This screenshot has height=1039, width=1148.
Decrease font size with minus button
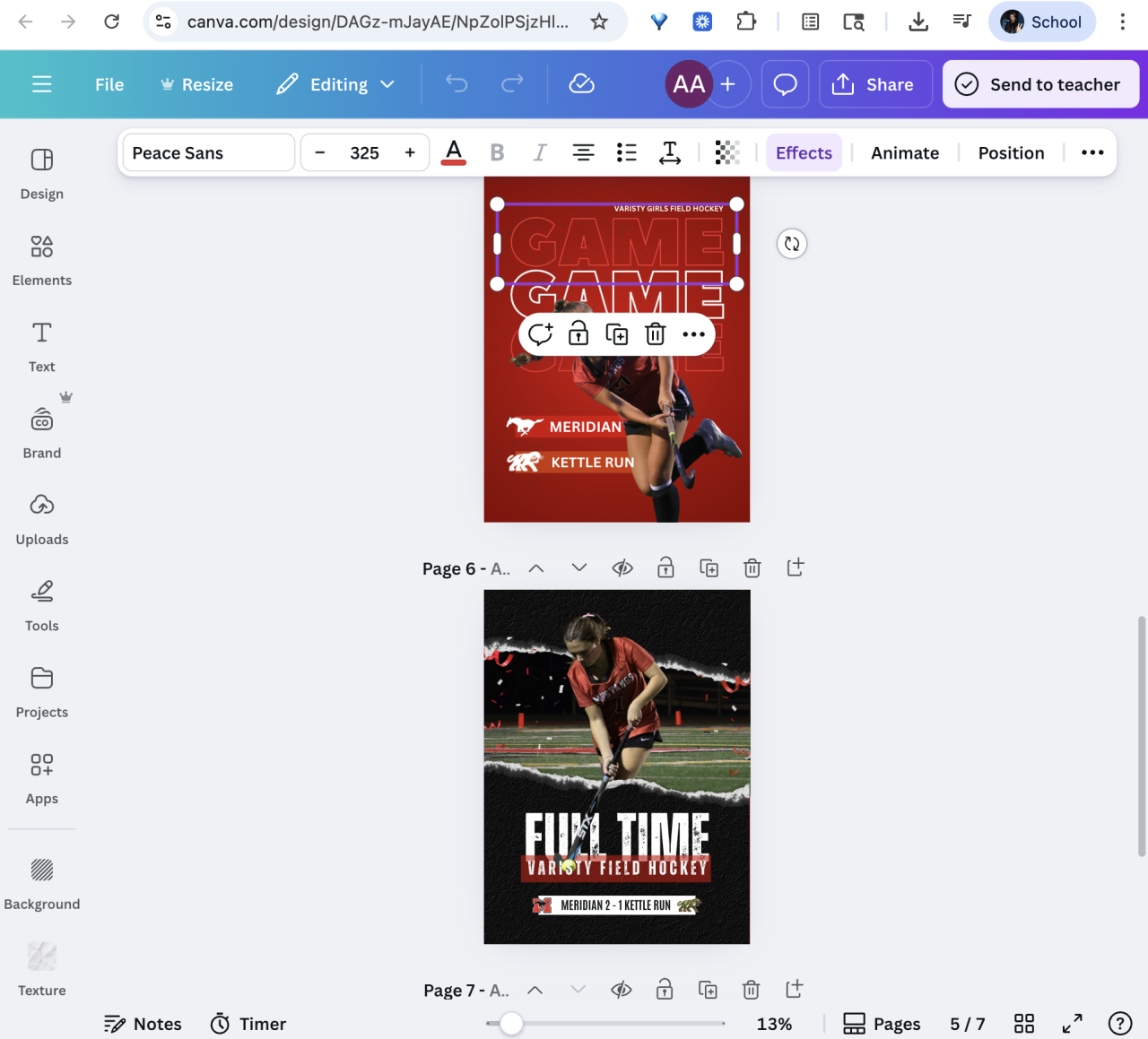(320, 152)
